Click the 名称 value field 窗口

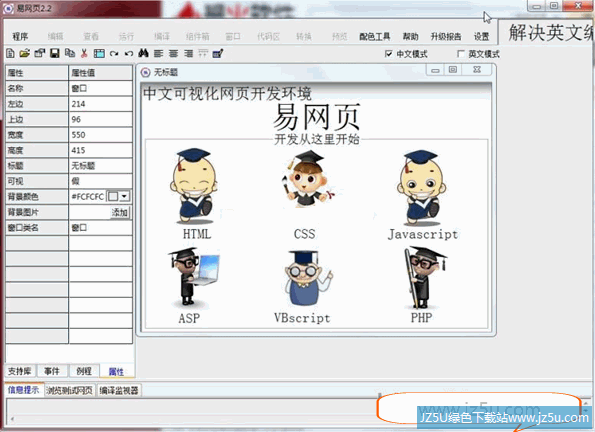pyautogui.click(x=101, y=88)
